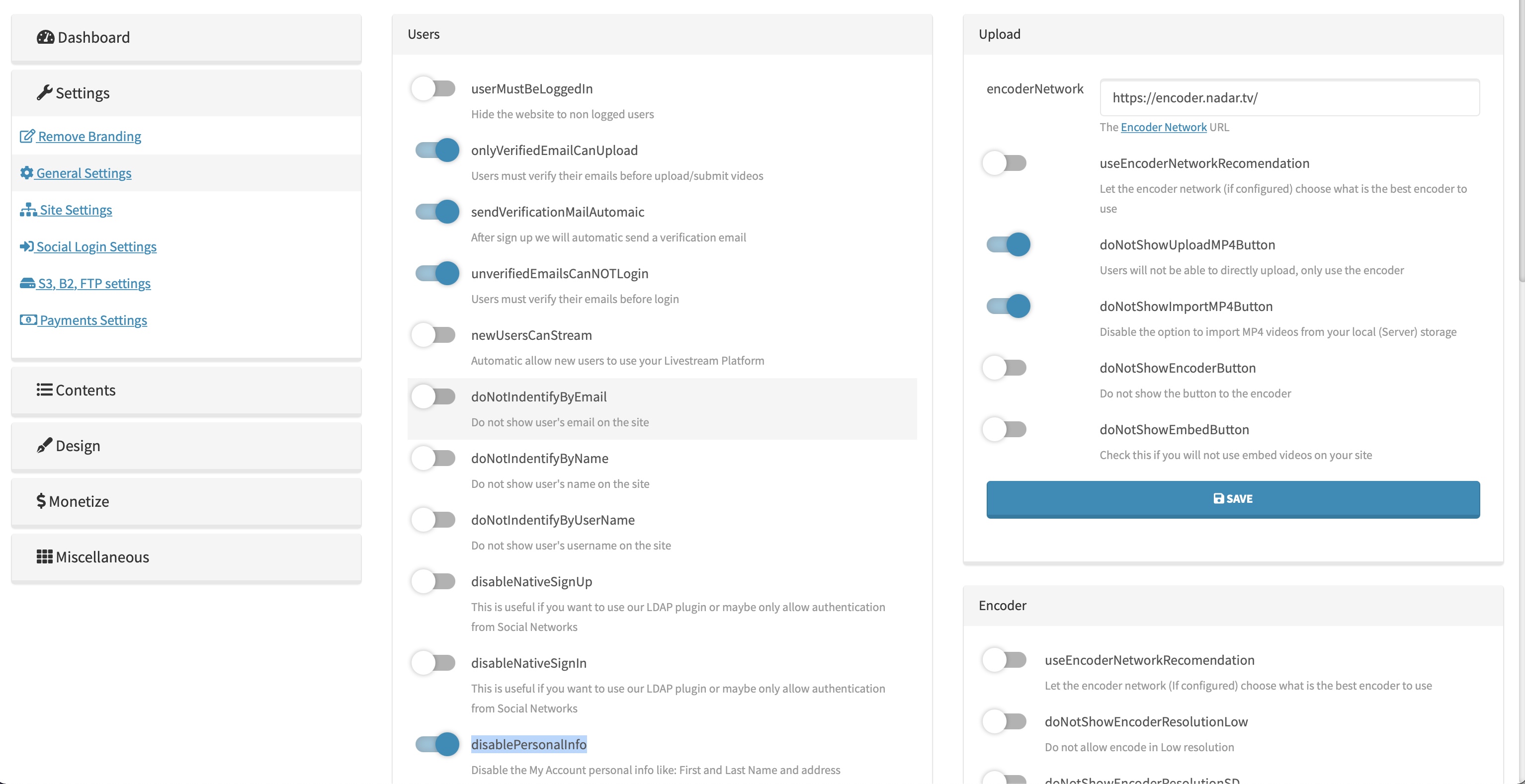
Task: Toggle doNotShowEmbedButton switch
Action: click(1005, 429)
